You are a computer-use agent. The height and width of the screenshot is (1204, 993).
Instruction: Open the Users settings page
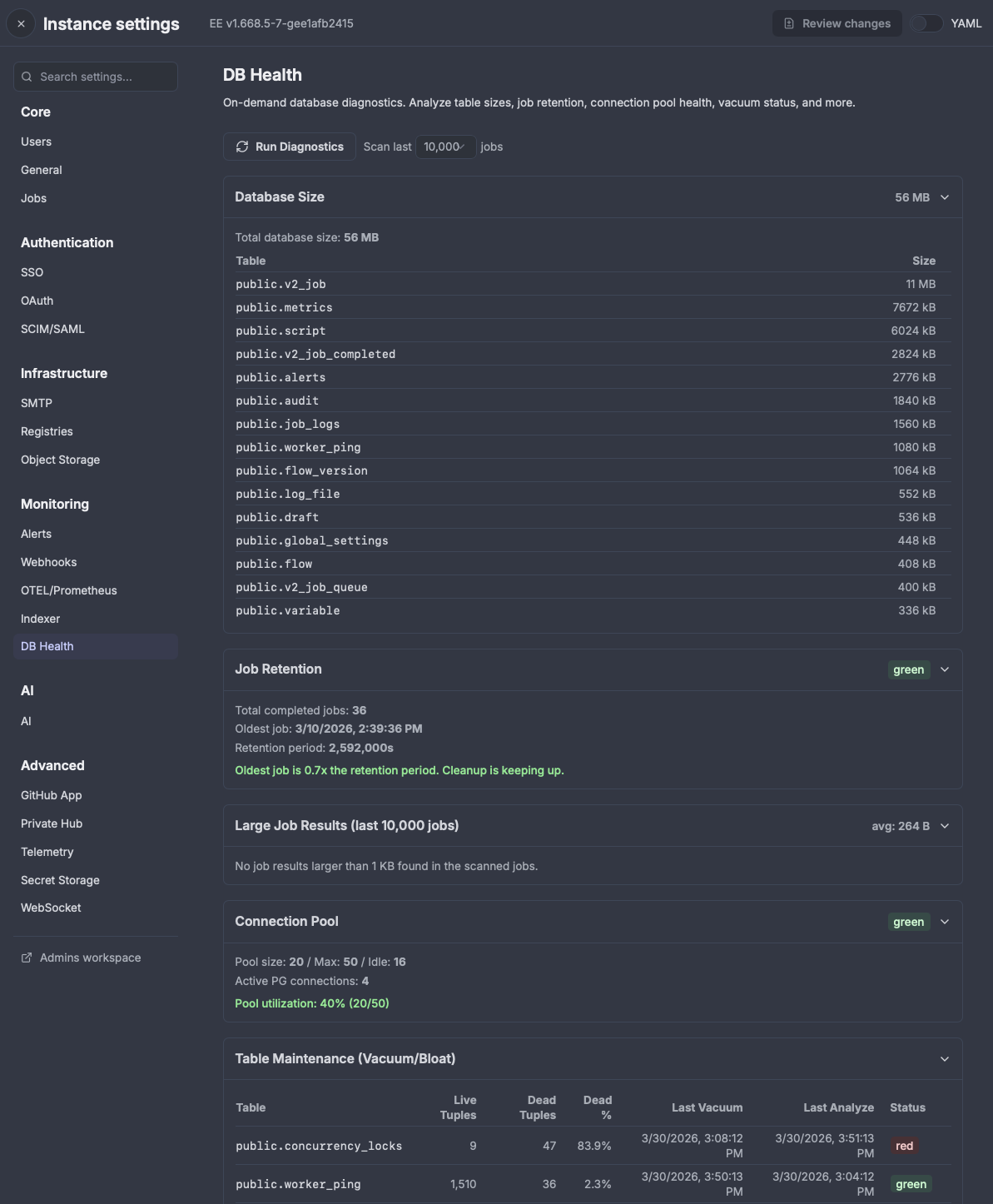36,142
